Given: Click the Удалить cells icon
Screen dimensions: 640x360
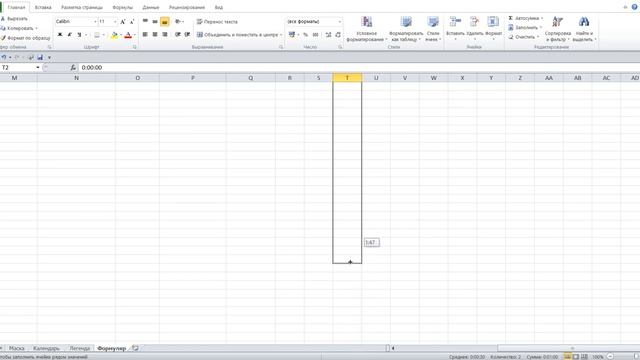Looking at the screenshot, I should coord(474,22).
